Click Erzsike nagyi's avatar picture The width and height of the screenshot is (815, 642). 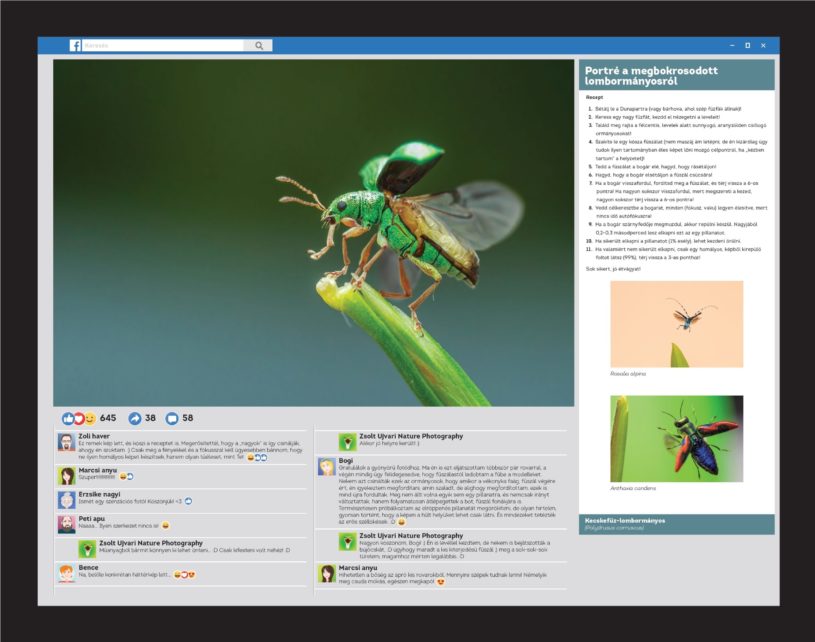point(66,500)
